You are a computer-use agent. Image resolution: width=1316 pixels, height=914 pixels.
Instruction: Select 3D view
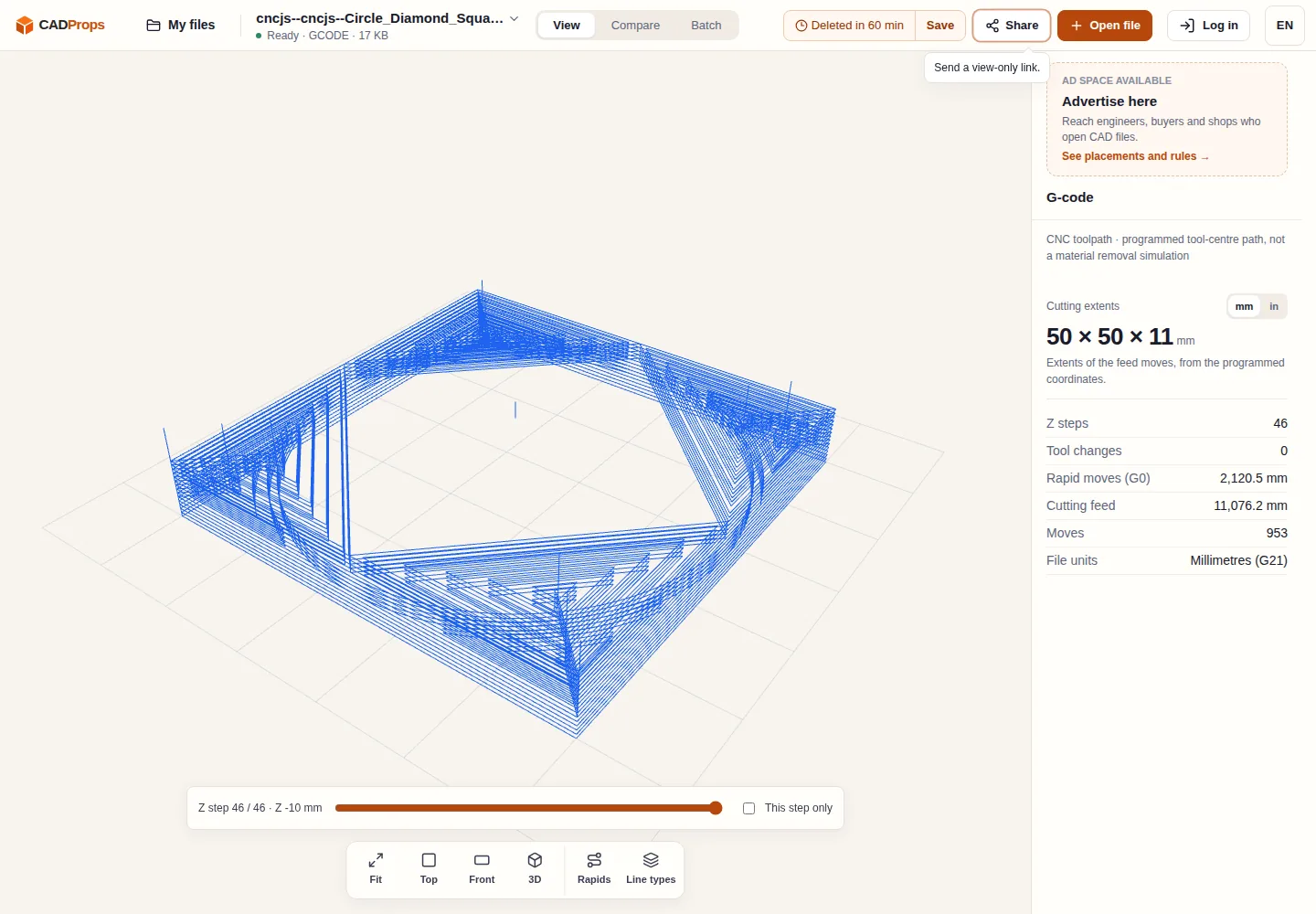535,868
